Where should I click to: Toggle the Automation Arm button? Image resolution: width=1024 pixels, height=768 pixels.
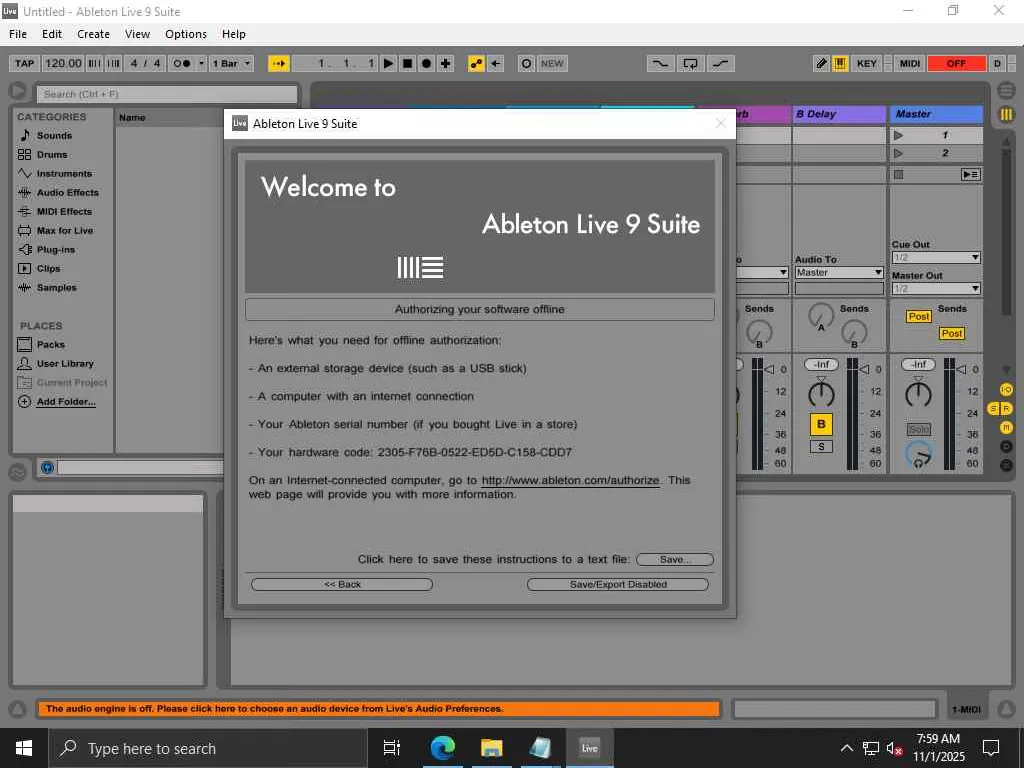click(x=477, y=63)
